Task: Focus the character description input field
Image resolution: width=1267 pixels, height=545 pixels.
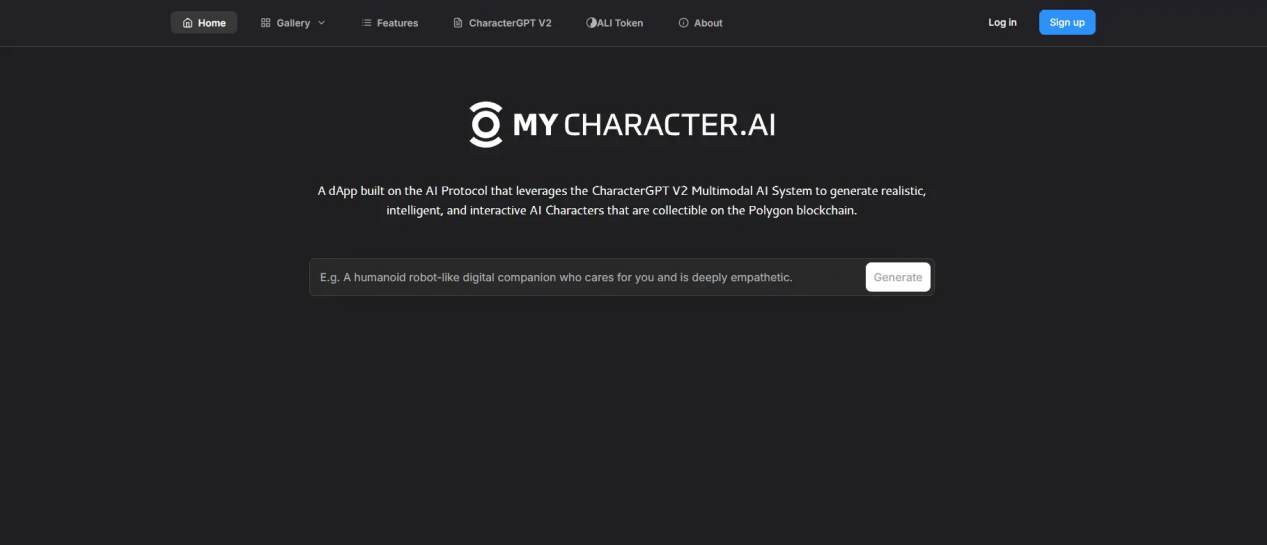Action: tap(585, 277)
